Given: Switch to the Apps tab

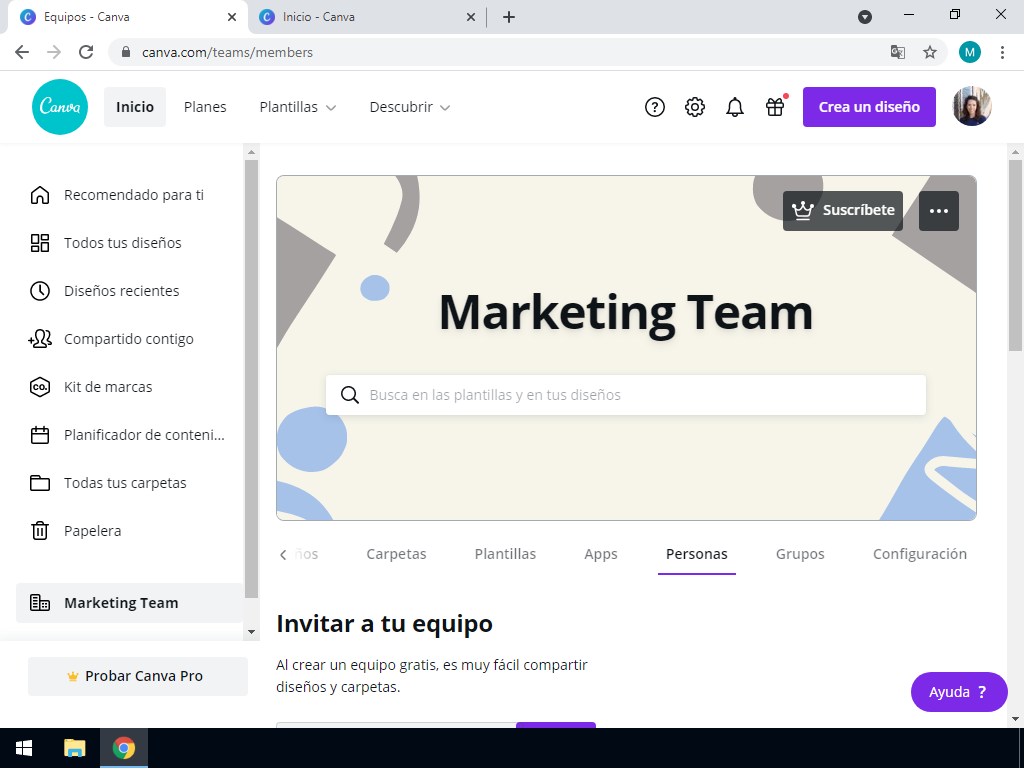Looking at the screenshot, I should (x=601, y=554).
